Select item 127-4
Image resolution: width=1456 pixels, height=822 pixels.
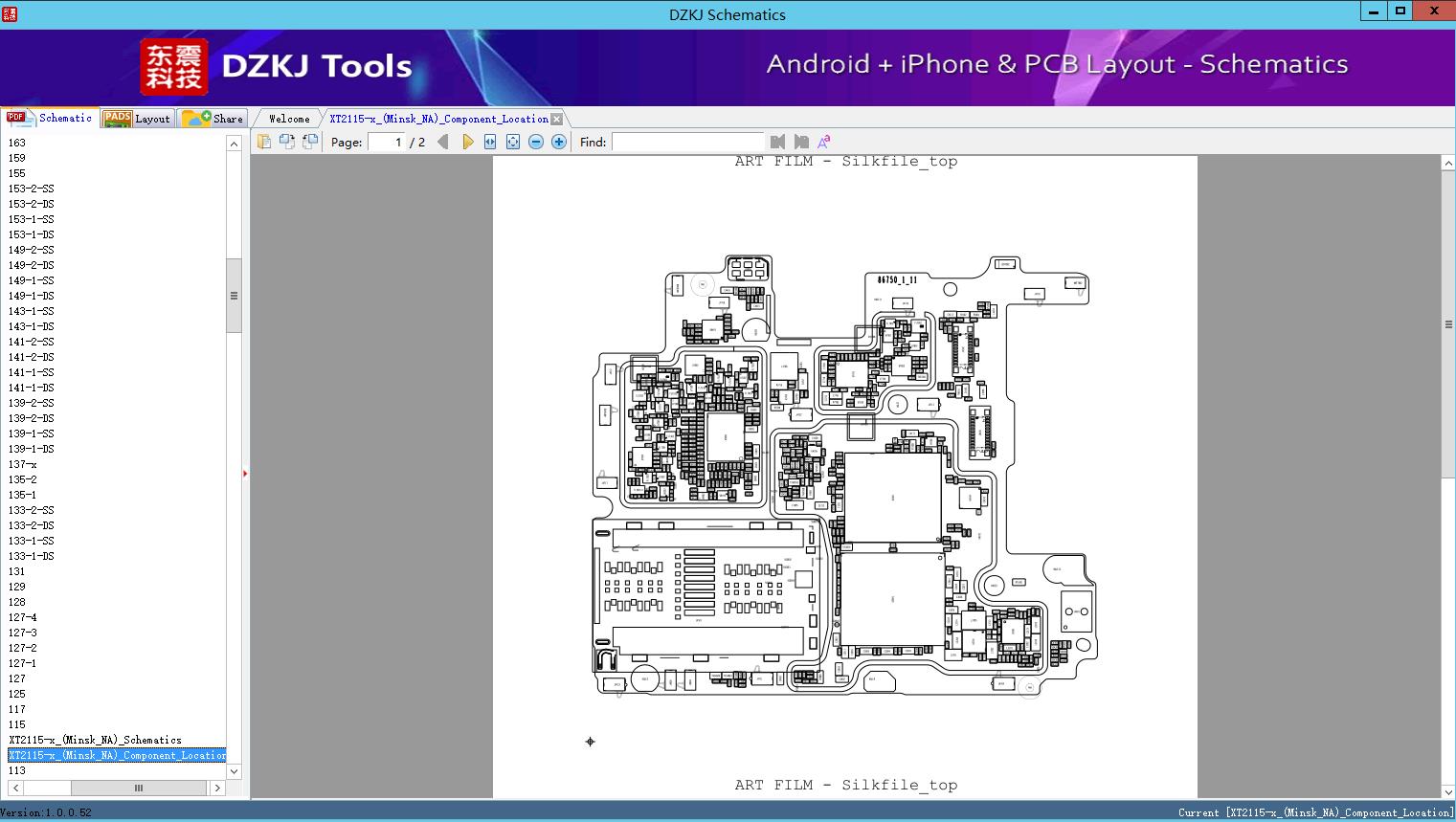pos(23,617)
